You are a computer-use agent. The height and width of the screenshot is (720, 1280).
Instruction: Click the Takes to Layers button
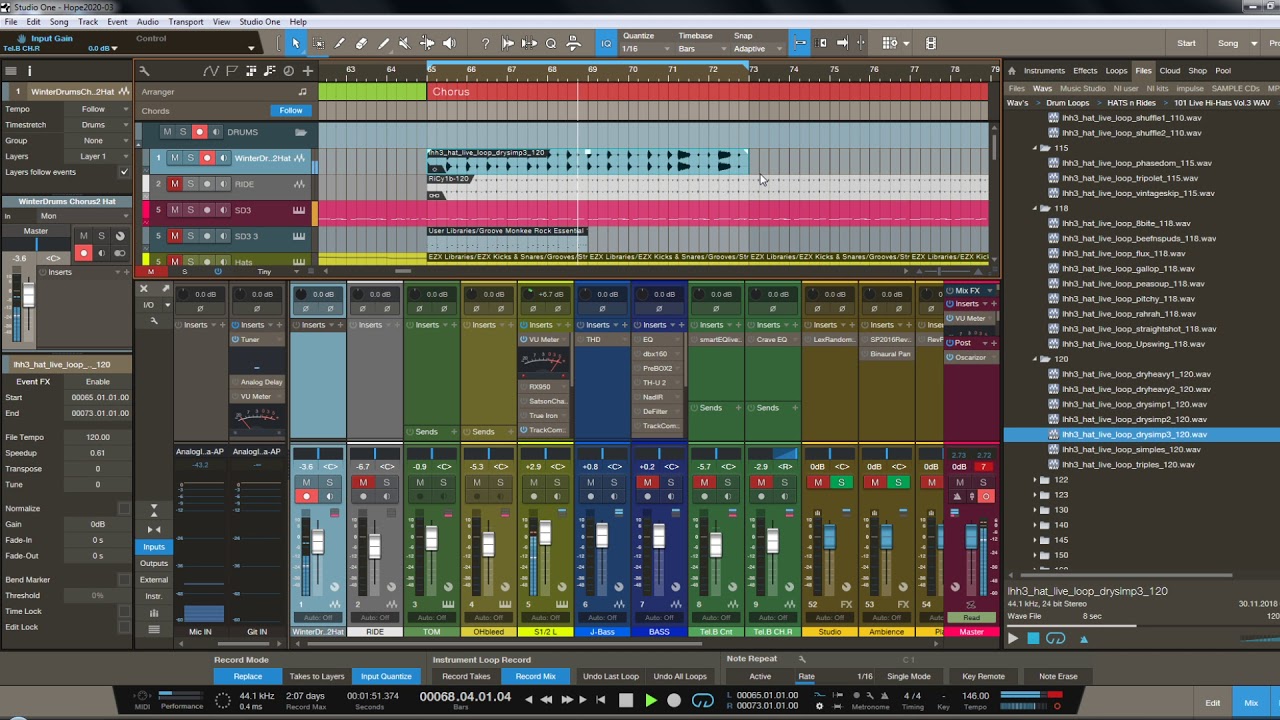(317, 676)
